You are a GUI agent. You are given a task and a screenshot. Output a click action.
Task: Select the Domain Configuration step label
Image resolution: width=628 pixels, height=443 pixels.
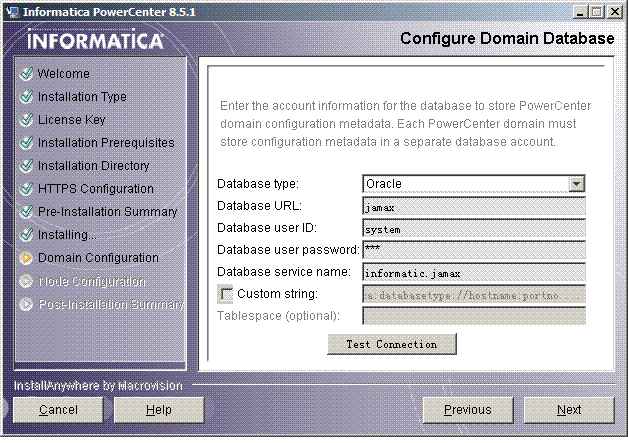(98, 258)
